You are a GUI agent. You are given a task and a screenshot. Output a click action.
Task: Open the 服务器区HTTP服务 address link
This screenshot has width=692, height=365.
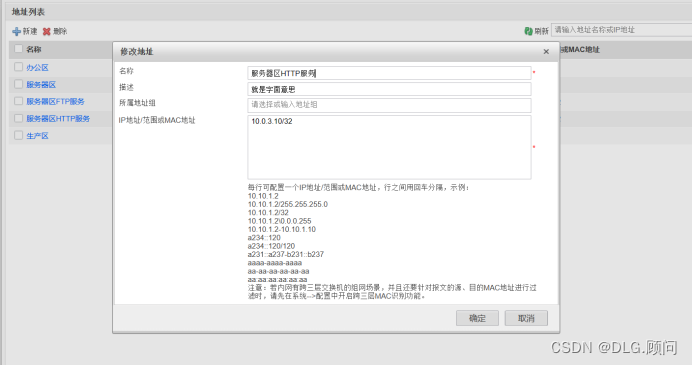[x=58, y=119]
